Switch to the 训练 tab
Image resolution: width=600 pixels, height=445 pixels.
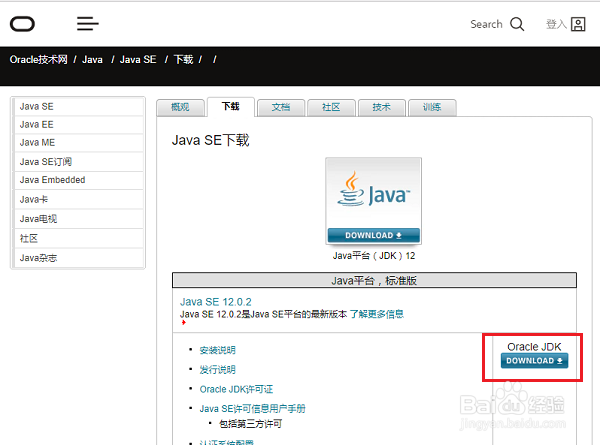coord(432,107)
